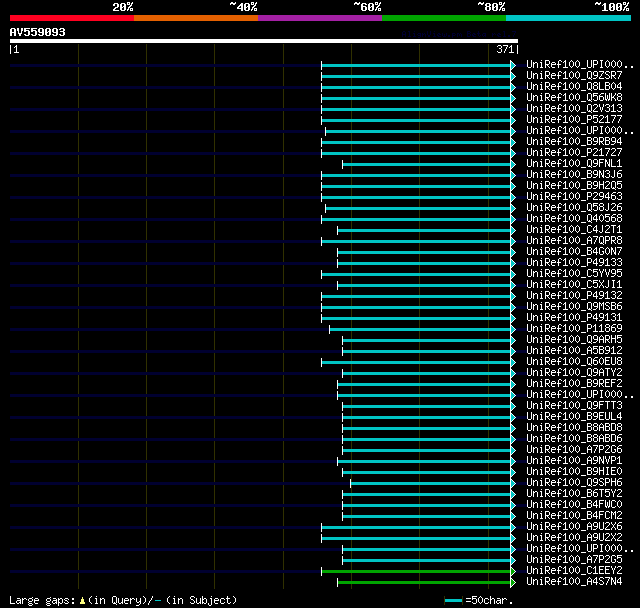The width and height of the screenshot is (640, 608).
Task: Click the white AV559093 query length bar
Action: pyautogui.click(x=264, y=41)
